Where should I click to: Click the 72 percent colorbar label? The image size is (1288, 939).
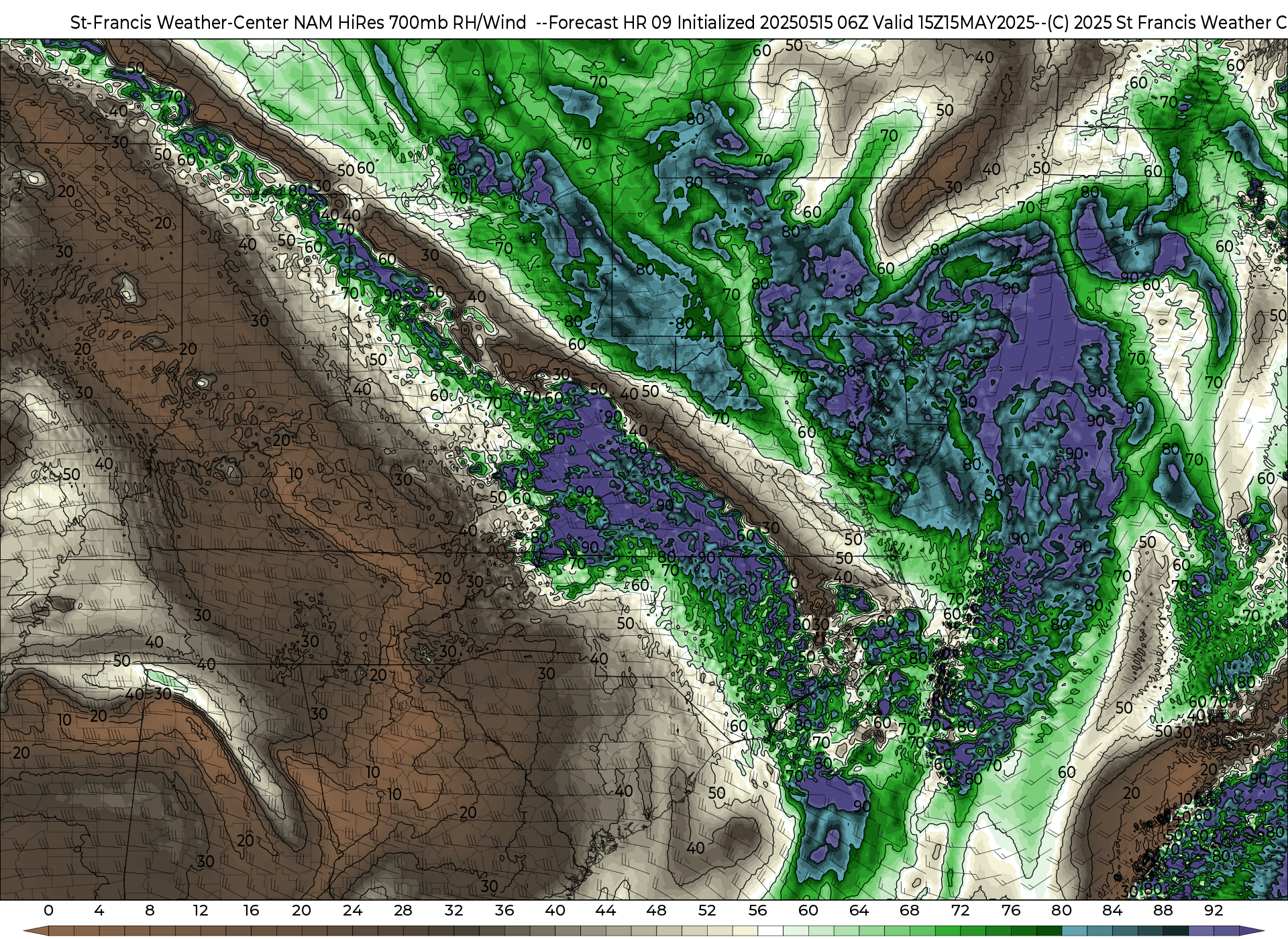coord(960,910)
